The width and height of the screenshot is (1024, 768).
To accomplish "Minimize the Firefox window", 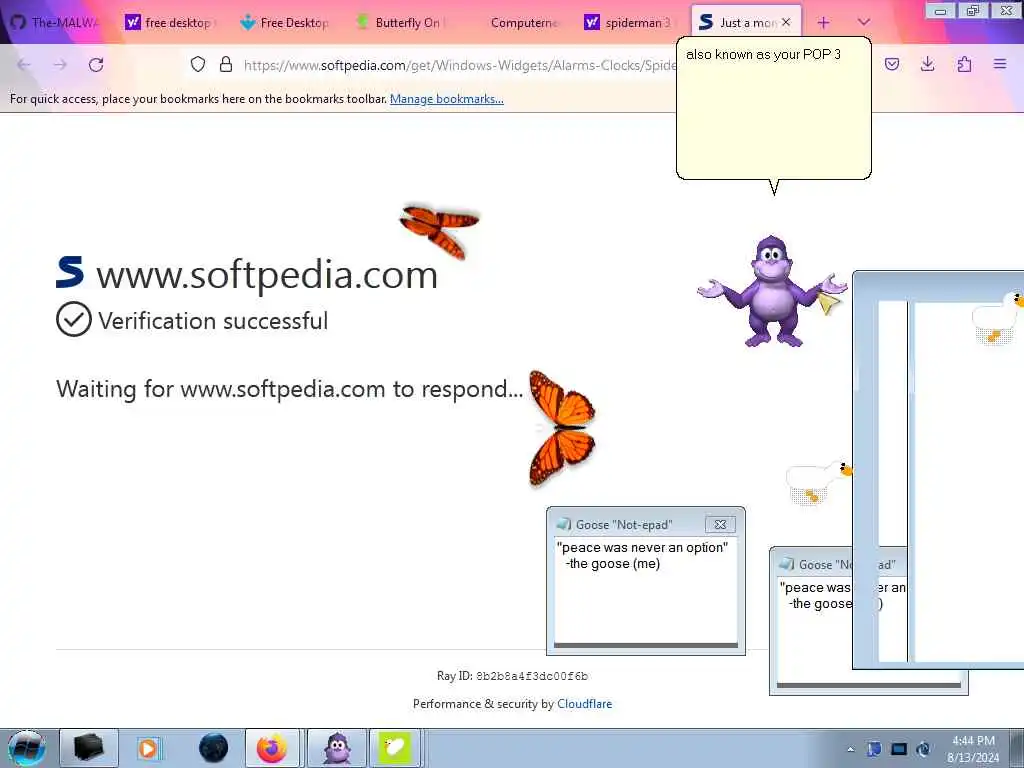I will point(940,10).
